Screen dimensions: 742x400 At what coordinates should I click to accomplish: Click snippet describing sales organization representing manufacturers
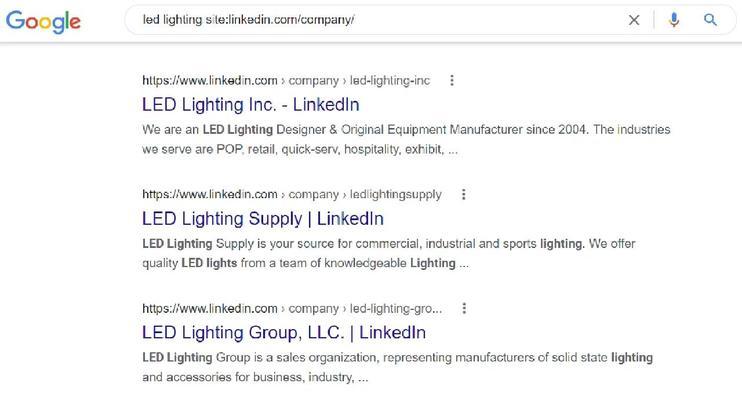[x=397, y=367]
